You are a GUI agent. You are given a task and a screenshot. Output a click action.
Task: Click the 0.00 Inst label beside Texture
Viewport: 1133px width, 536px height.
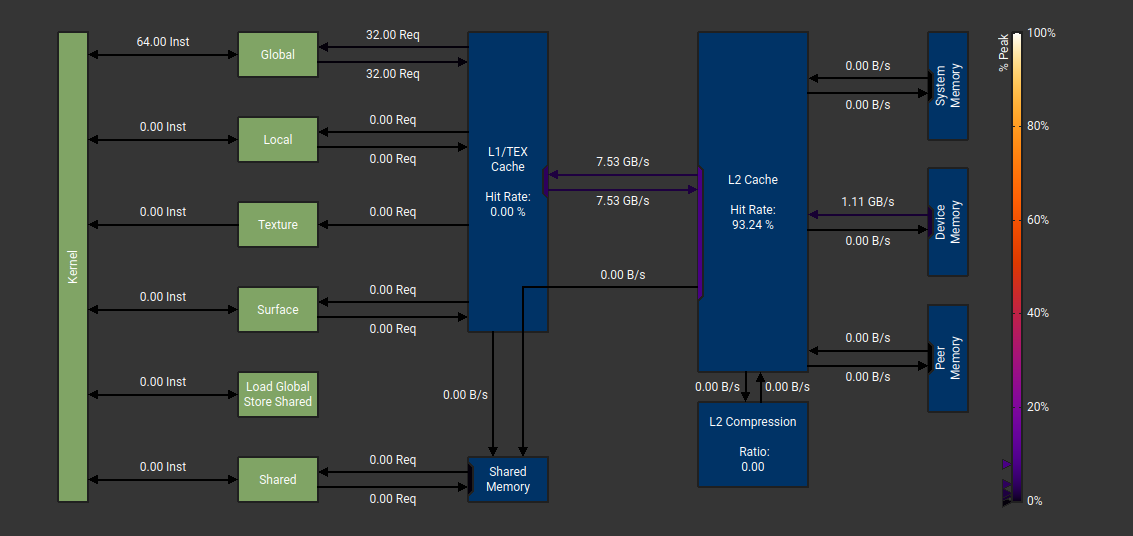click(x=163, y=212)
